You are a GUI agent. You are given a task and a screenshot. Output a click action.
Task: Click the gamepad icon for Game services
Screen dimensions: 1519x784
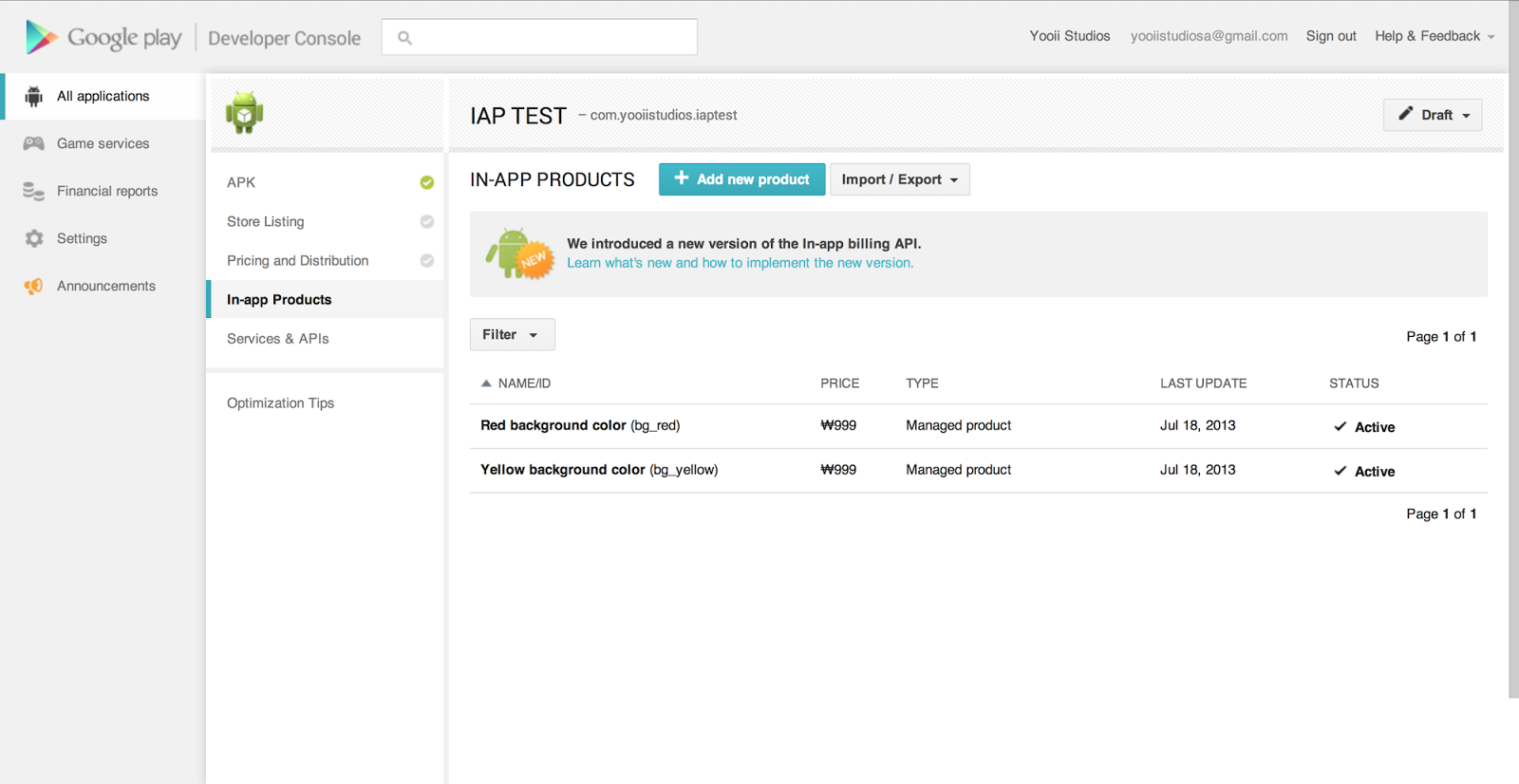(x=34, y=143)
